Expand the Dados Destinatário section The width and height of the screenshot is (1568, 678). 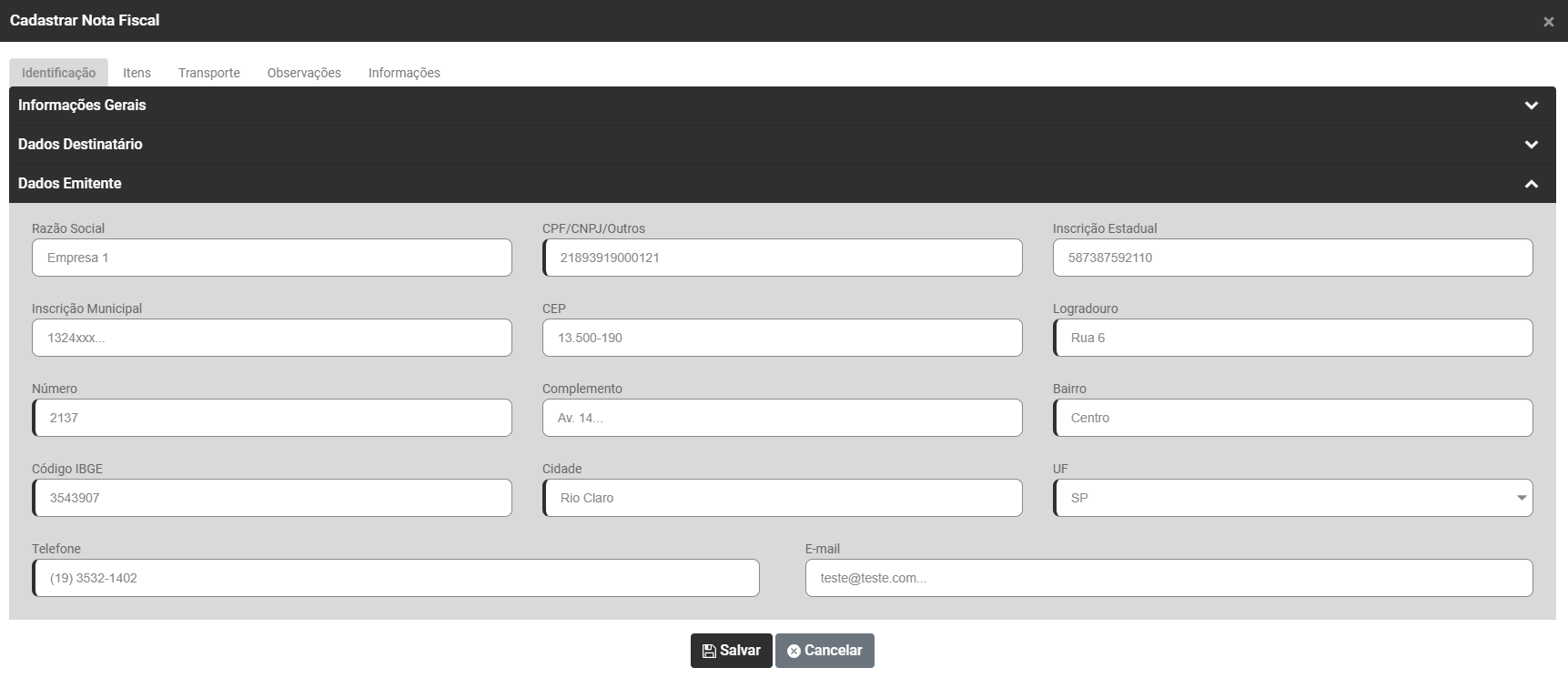(1532, 145)
